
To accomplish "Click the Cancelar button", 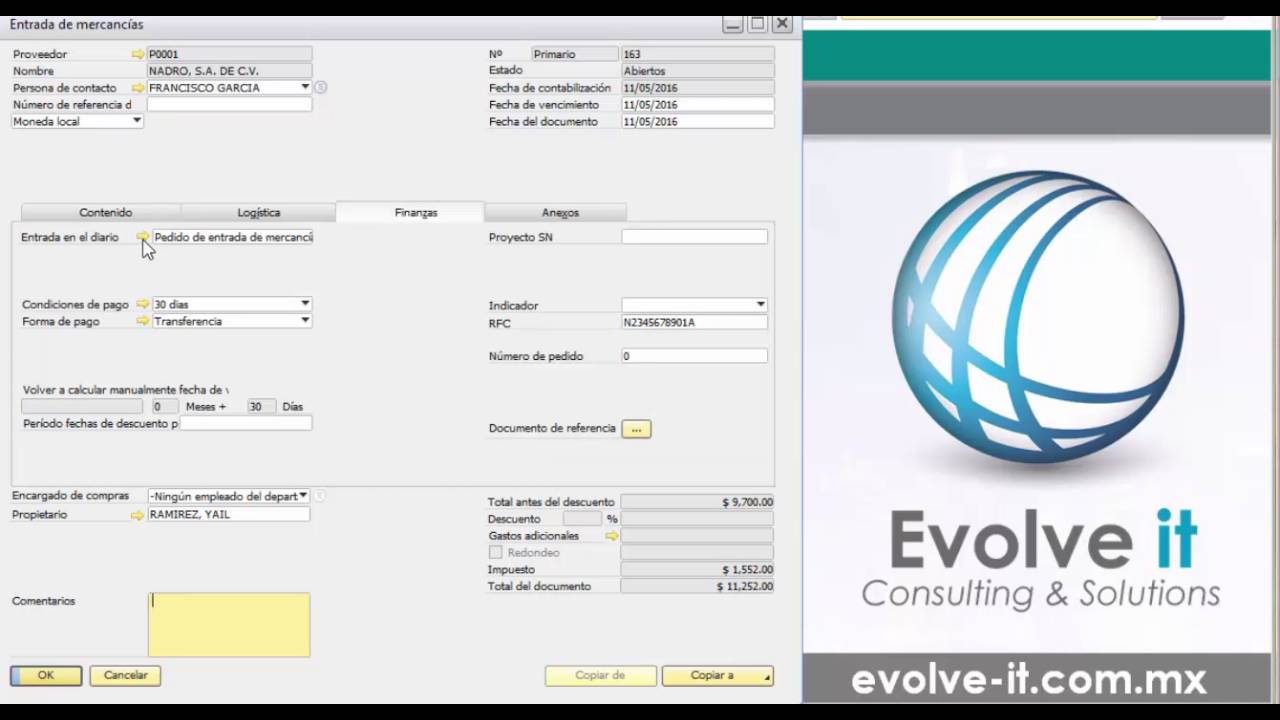I will pyautogui.click(x=125, y=675).
